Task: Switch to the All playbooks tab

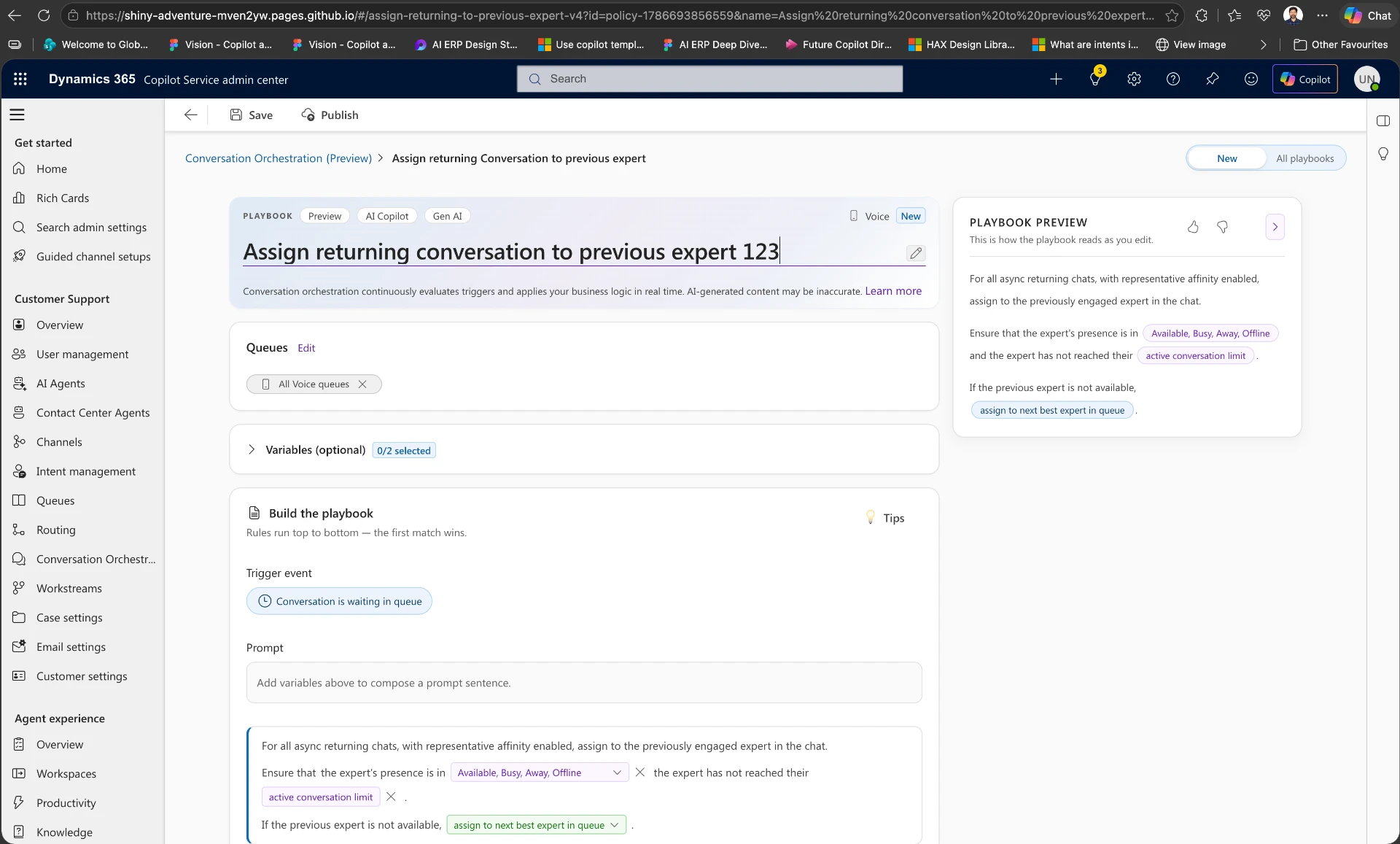Action: point(1305,158)
